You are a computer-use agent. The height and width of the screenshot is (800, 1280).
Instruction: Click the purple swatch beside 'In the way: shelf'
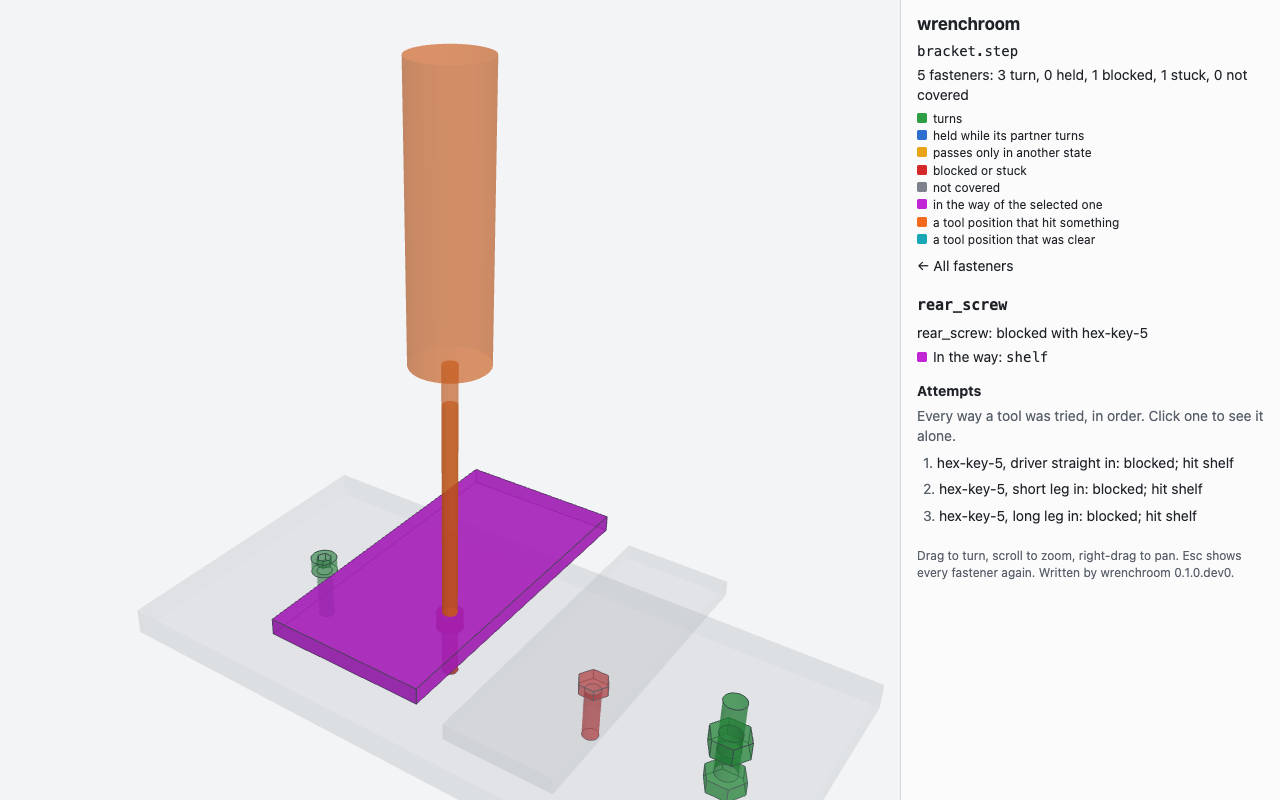922,357
